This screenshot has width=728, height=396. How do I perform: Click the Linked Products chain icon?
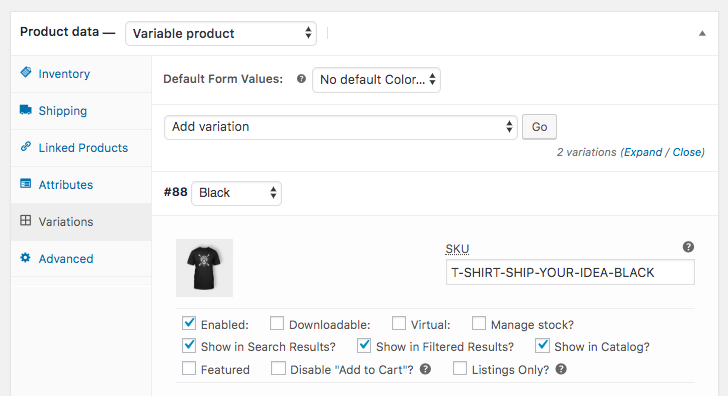26,147
